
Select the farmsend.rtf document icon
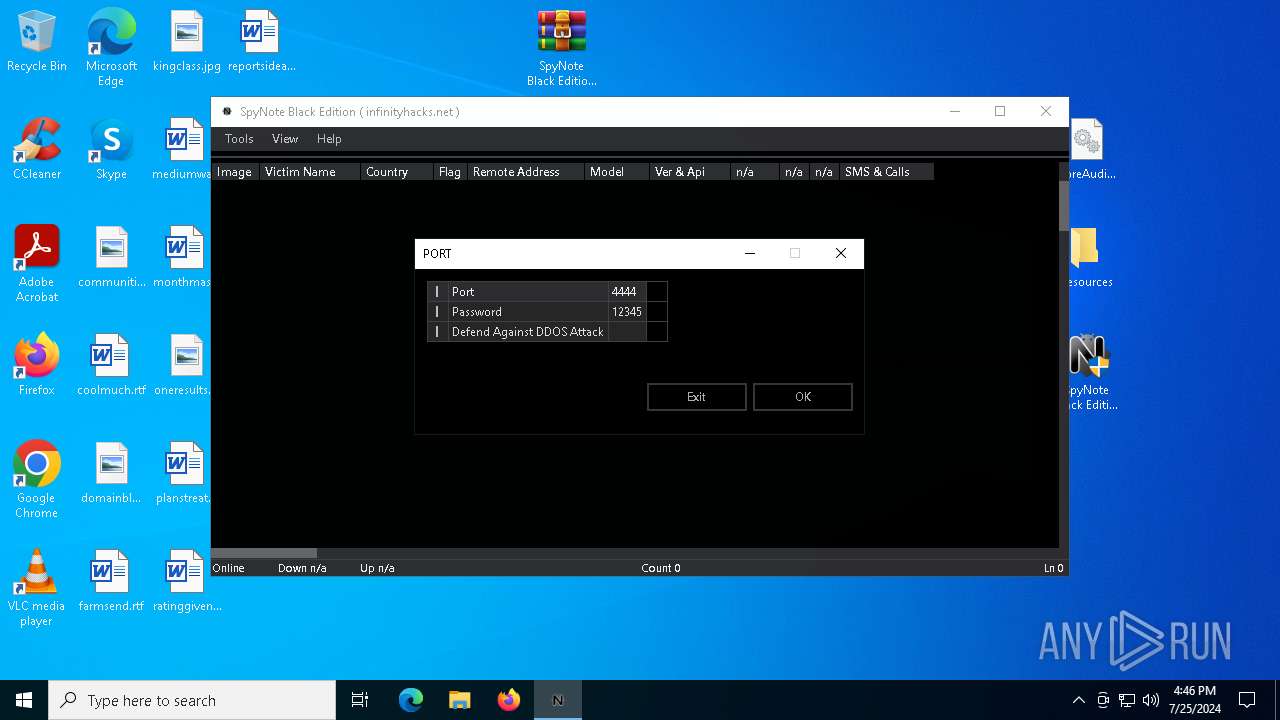[x=111, y=582]
